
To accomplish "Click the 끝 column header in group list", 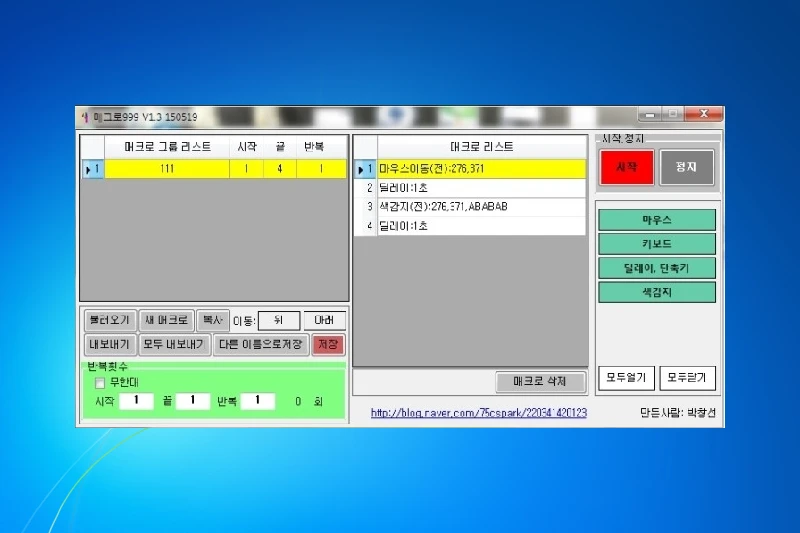I will (x=280, y=147).
